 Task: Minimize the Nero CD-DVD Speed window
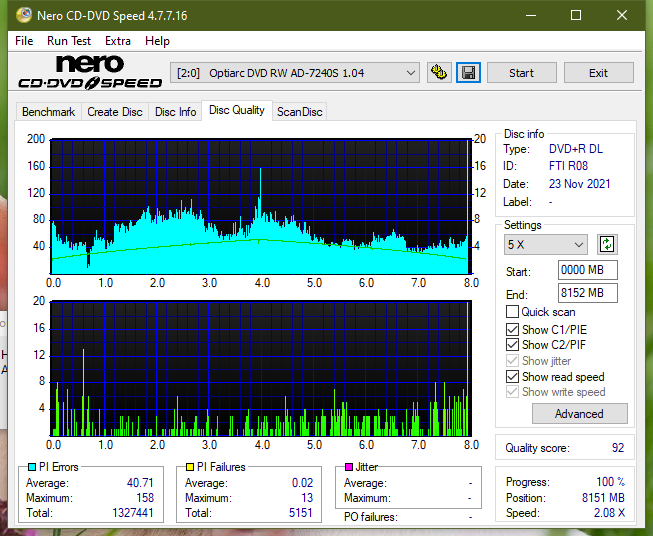(x=531, y=15)
